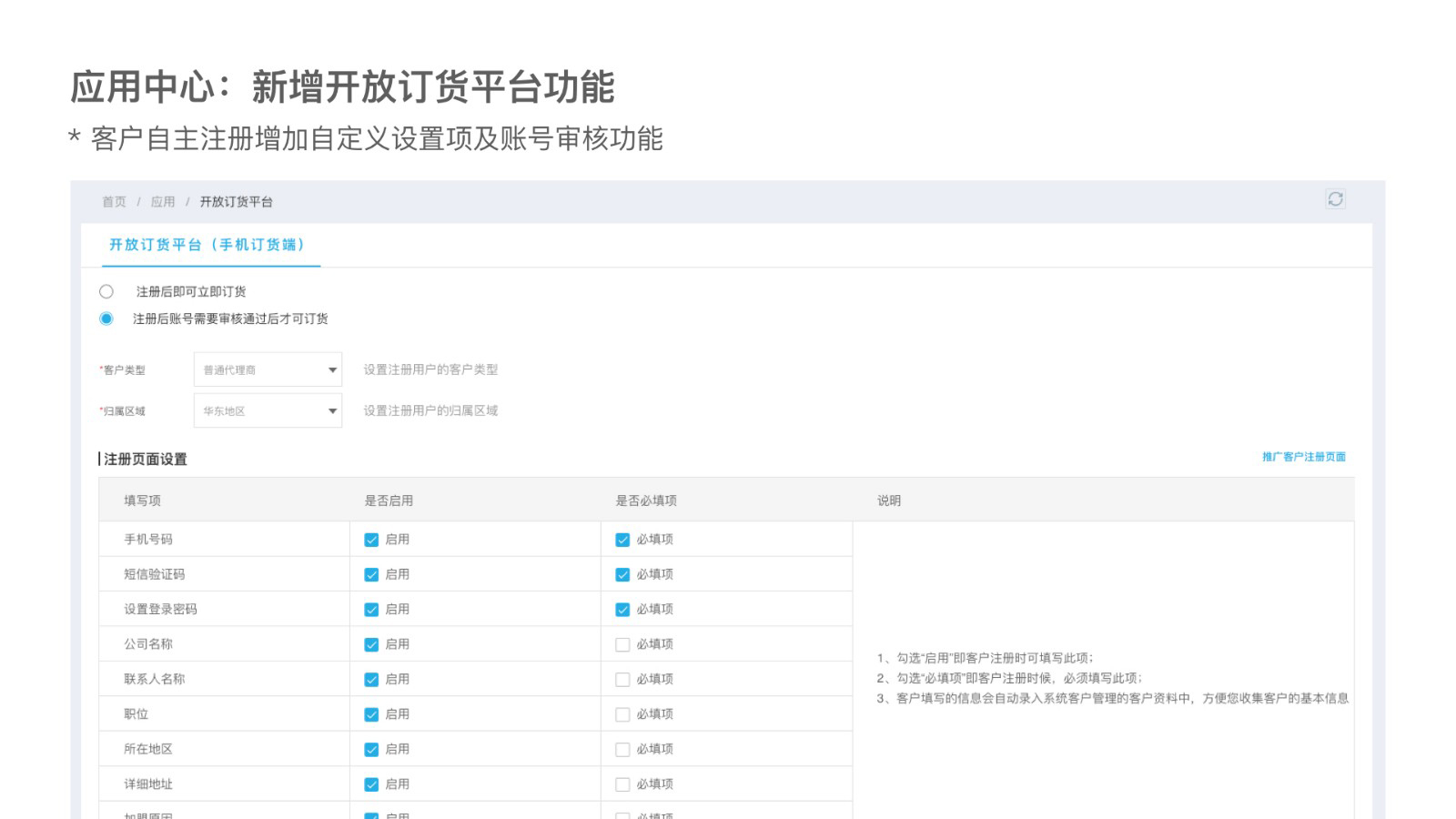Check 必填项 for 联系人名称
Screen dimensions: 1456x819
[x=622, y=680]
